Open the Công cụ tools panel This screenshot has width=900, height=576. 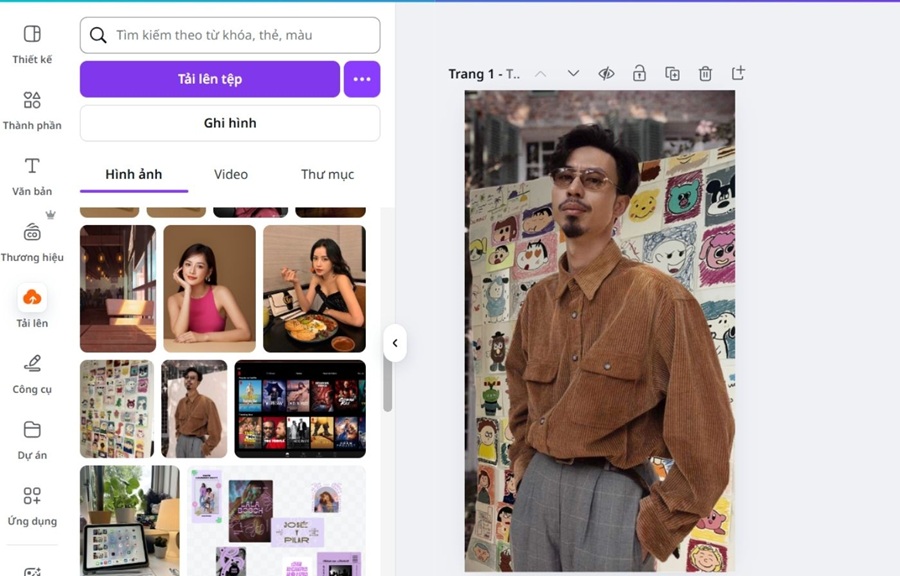point(32,374)
